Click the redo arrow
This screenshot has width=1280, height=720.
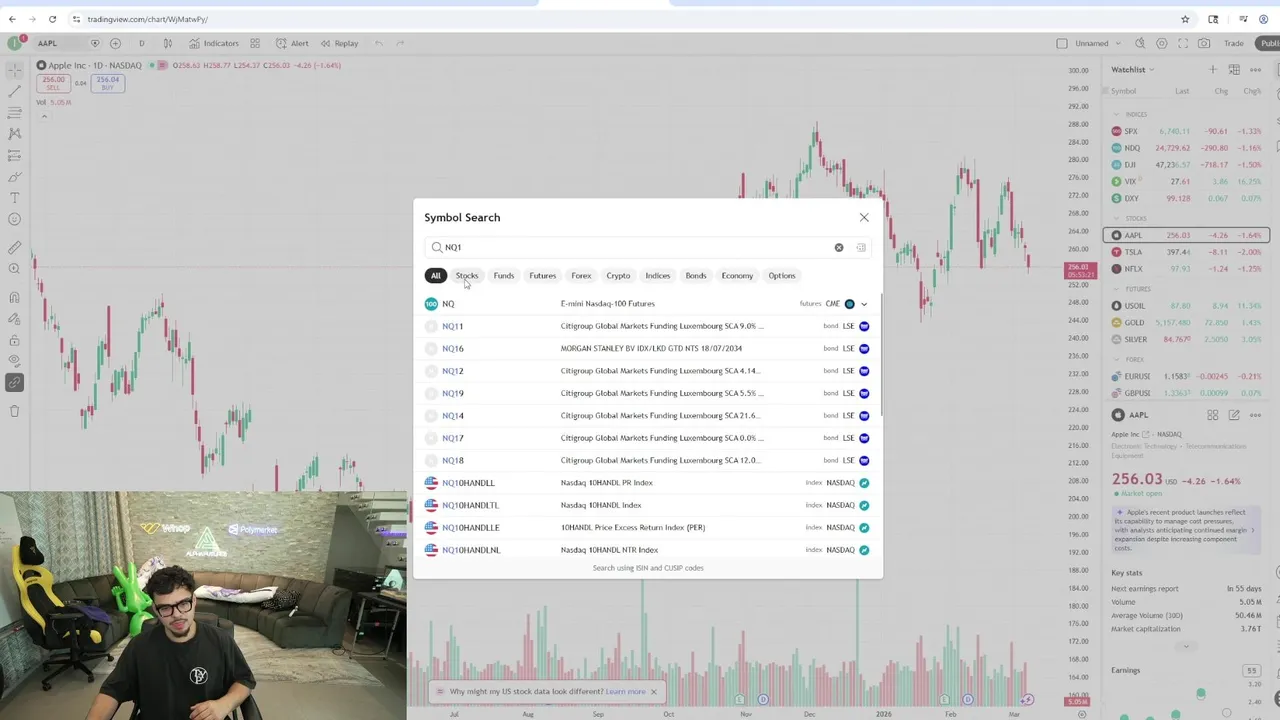[400, 43]
